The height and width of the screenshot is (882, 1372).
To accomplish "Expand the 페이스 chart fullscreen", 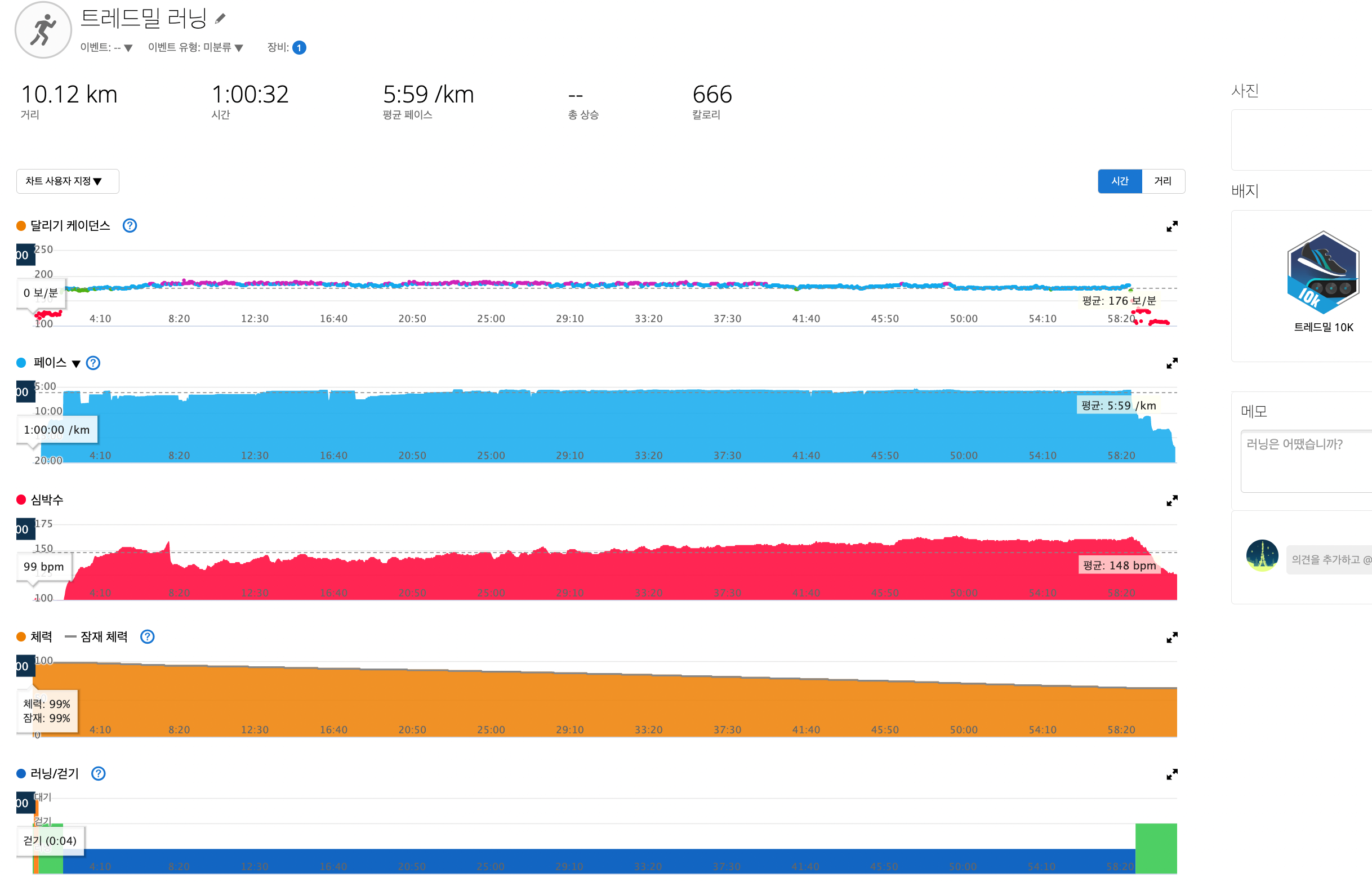I will point(1171,364).
